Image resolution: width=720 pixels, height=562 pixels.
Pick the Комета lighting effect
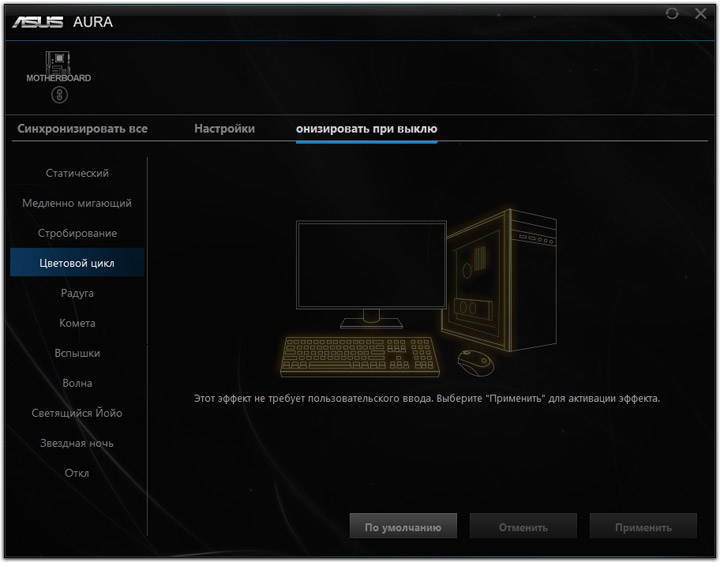coord(77,323)
